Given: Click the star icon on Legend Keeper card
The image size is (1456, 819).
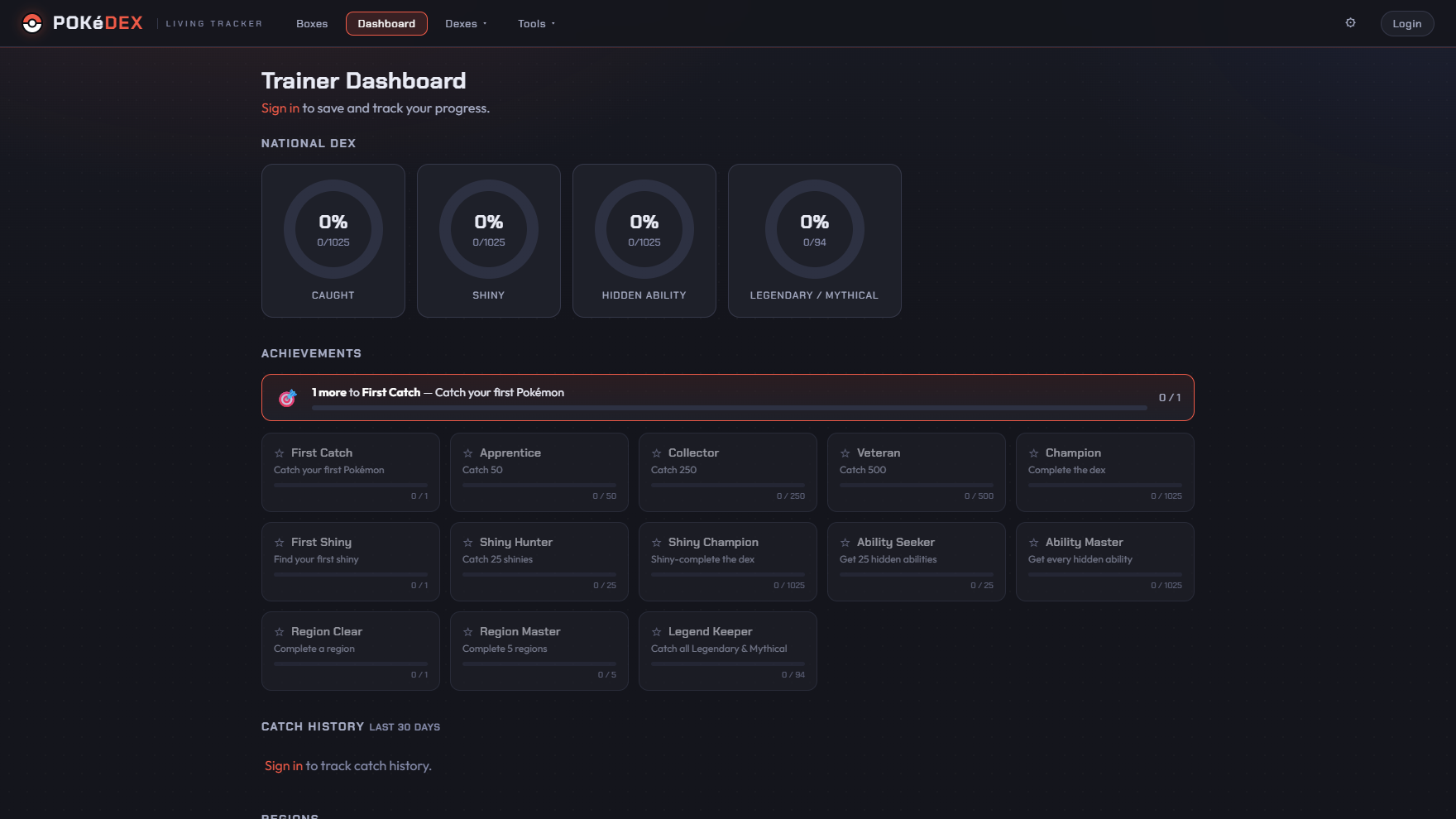Looking at the screenshot, I should (657, 632).
